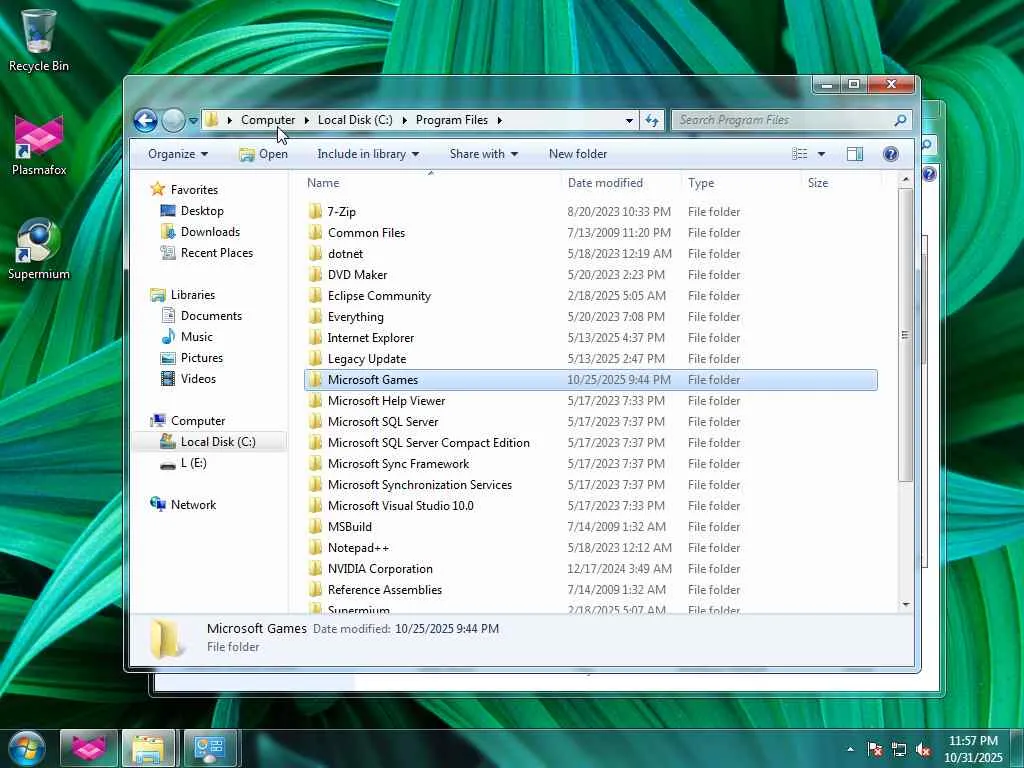Click the Search Program Files box
Image resolution: width=1024 pixels, height=768 pixels.
pos(784,120)
